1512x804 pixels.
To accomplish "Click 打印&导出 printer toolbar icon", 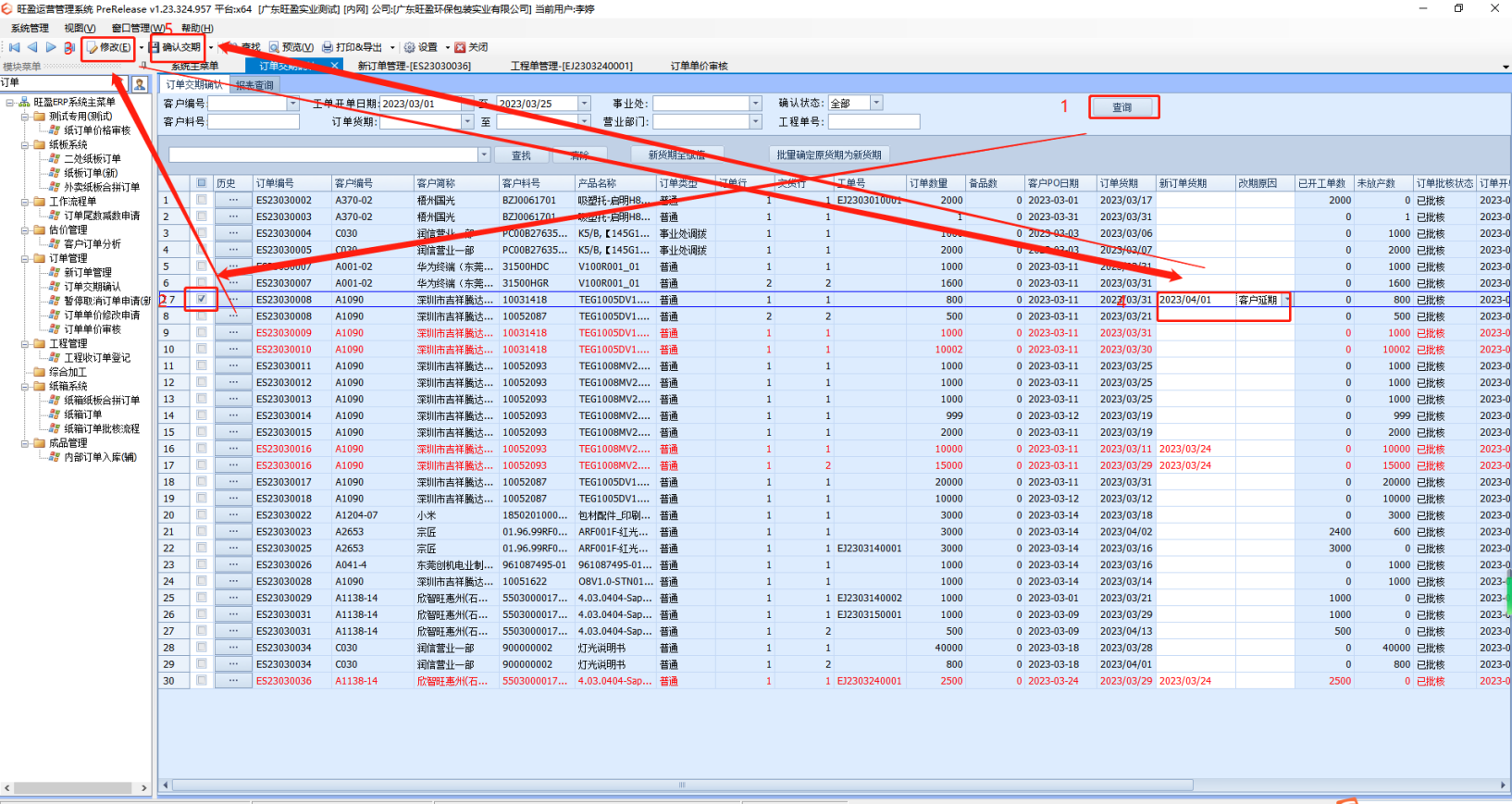I will click(x=353, y=47).
